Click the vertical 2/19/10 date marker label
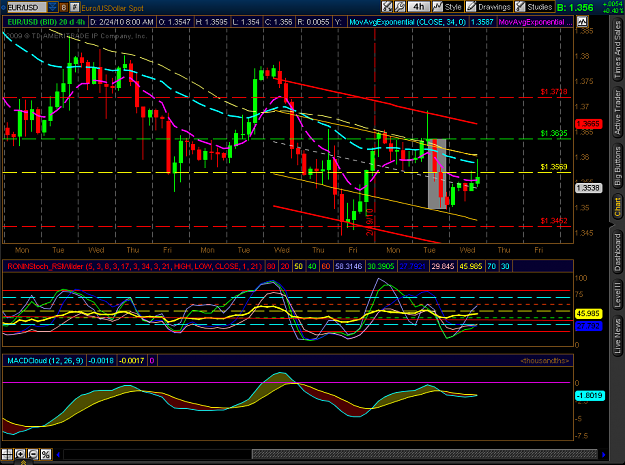Screen dimensions: 625x465 [370, 222]
